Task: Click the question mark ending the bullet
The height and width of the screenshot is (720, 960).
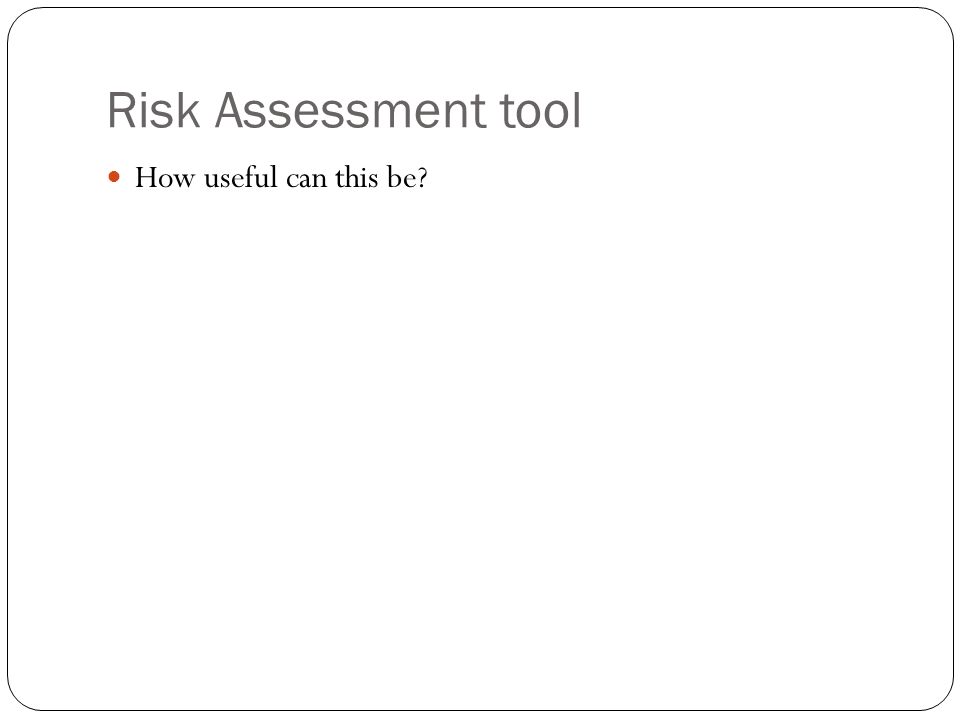Action: [x=422, y=178]
